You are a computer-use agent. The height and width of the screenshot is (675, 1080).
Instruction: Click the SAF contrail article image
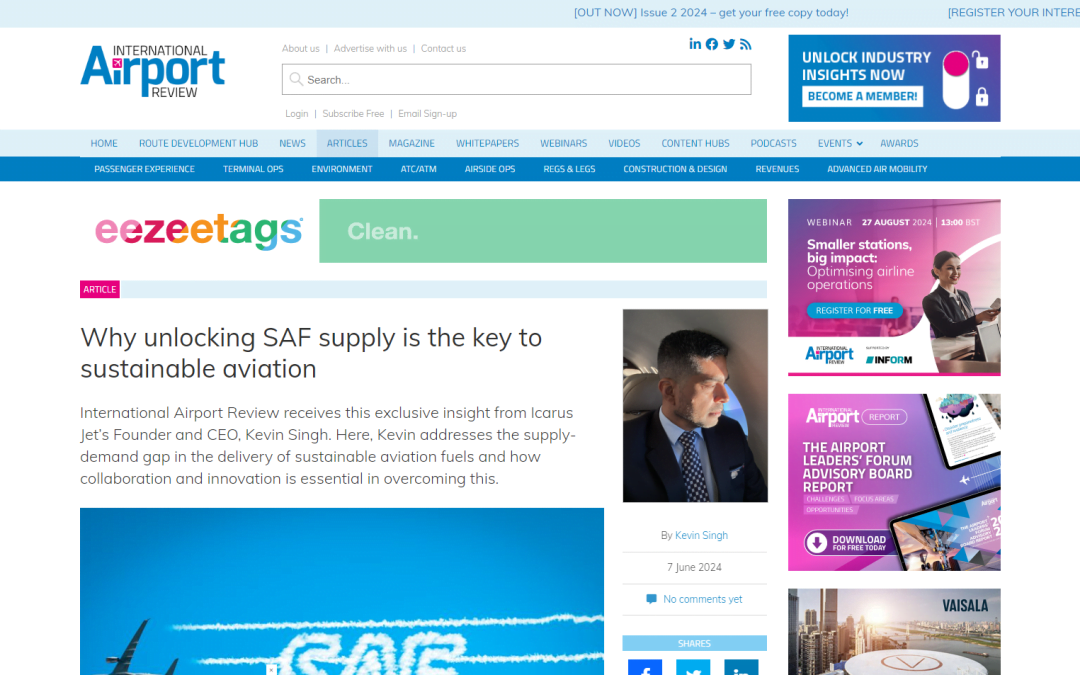(342, 592)
